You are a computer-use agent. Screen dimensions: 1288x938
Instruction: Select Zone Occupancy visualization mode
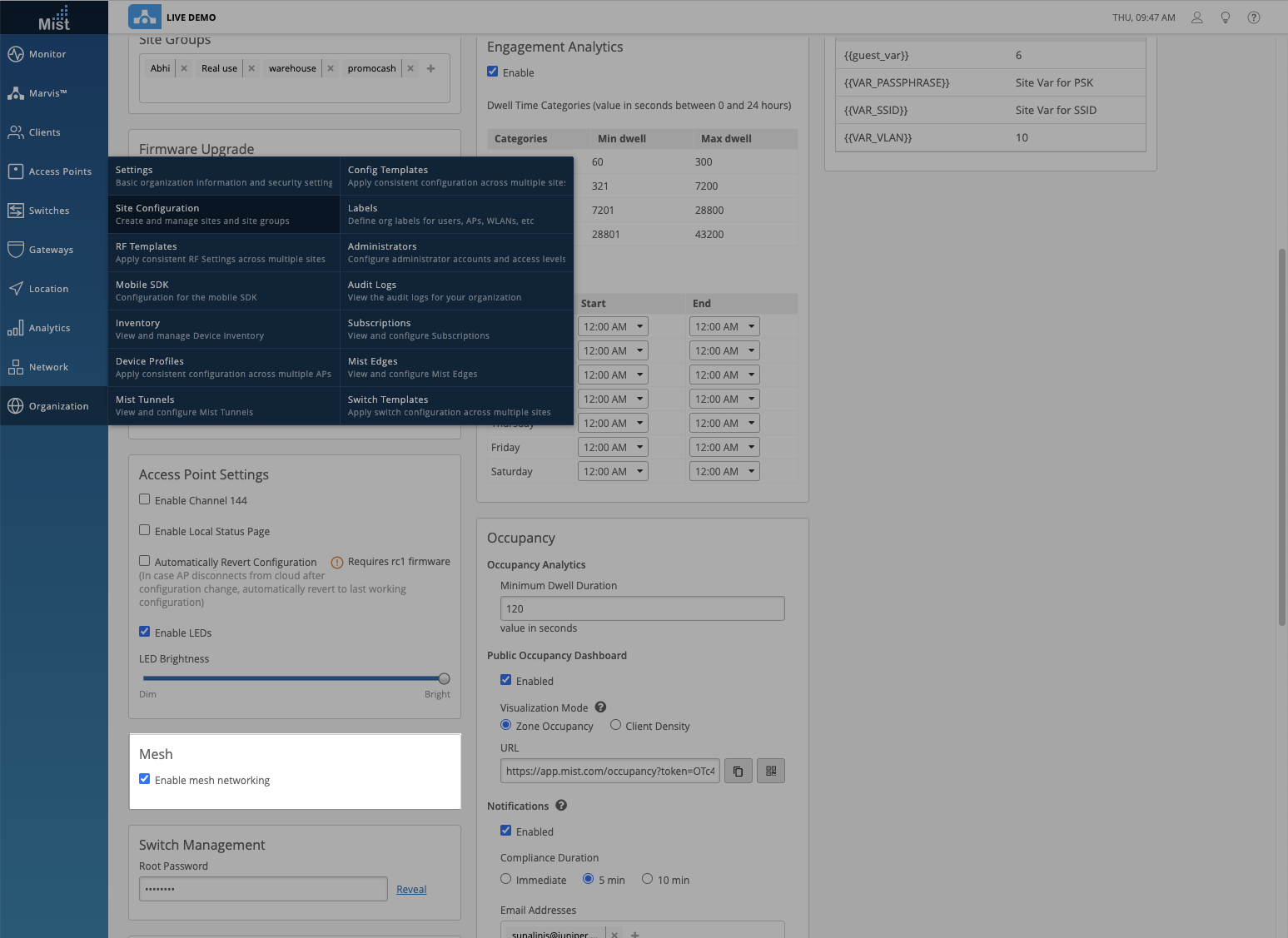click(x=506, y=725)
